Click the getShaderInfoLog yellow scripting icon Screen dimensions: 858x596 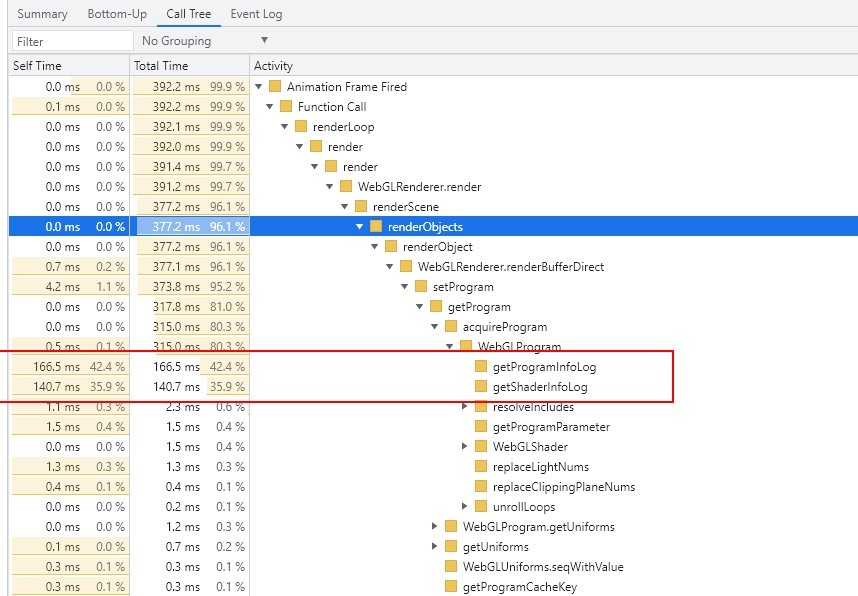(481, 387)
